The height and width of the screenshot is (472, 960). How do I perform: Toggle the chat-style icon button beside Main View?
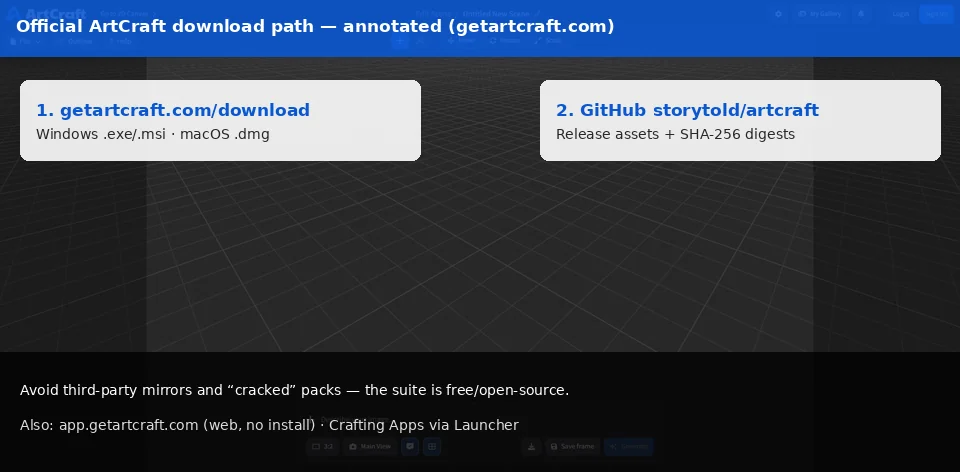[x=410, y=447]
